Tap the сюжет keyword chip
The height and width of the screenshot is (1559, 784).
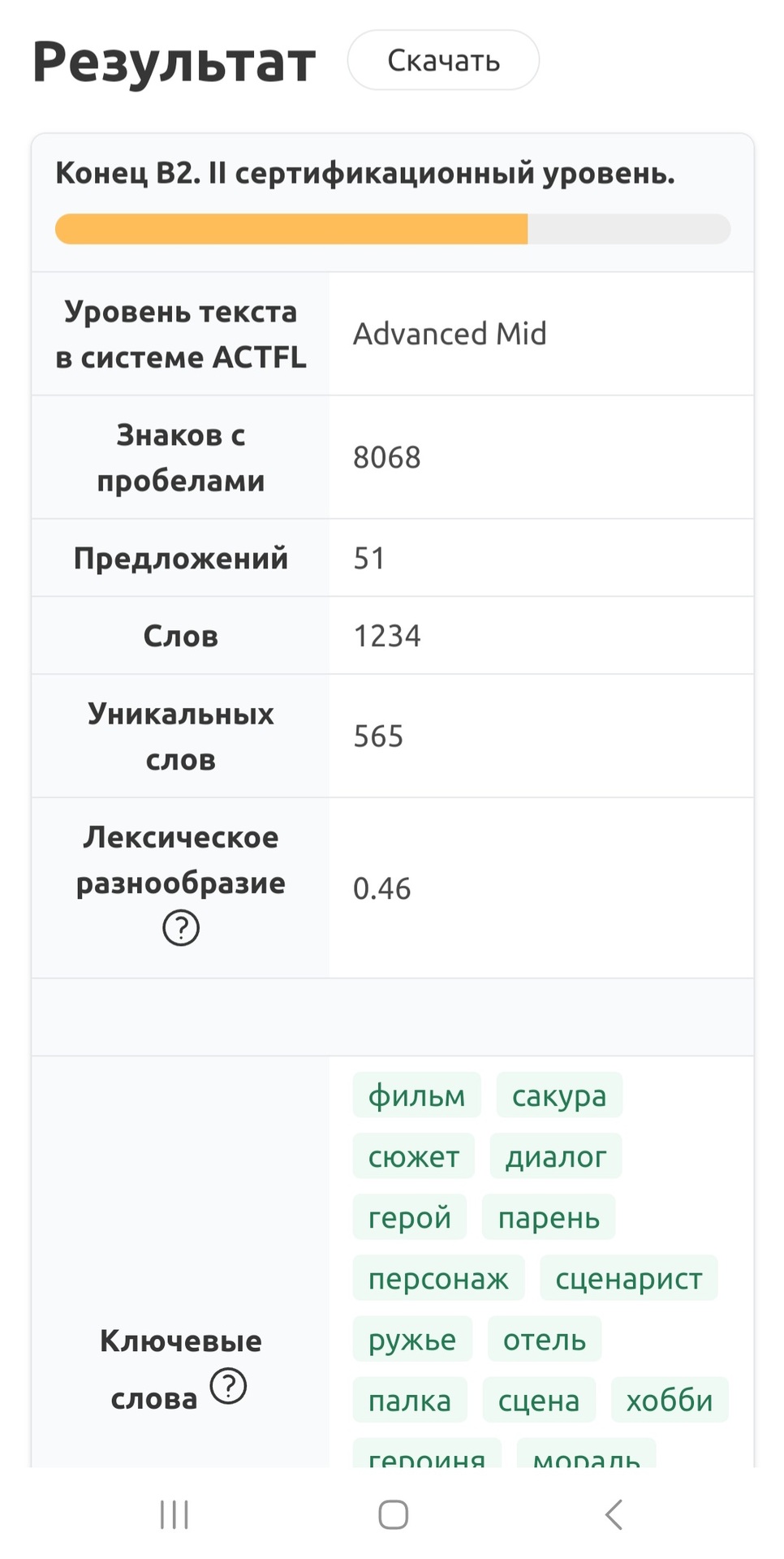point(413,1156)
